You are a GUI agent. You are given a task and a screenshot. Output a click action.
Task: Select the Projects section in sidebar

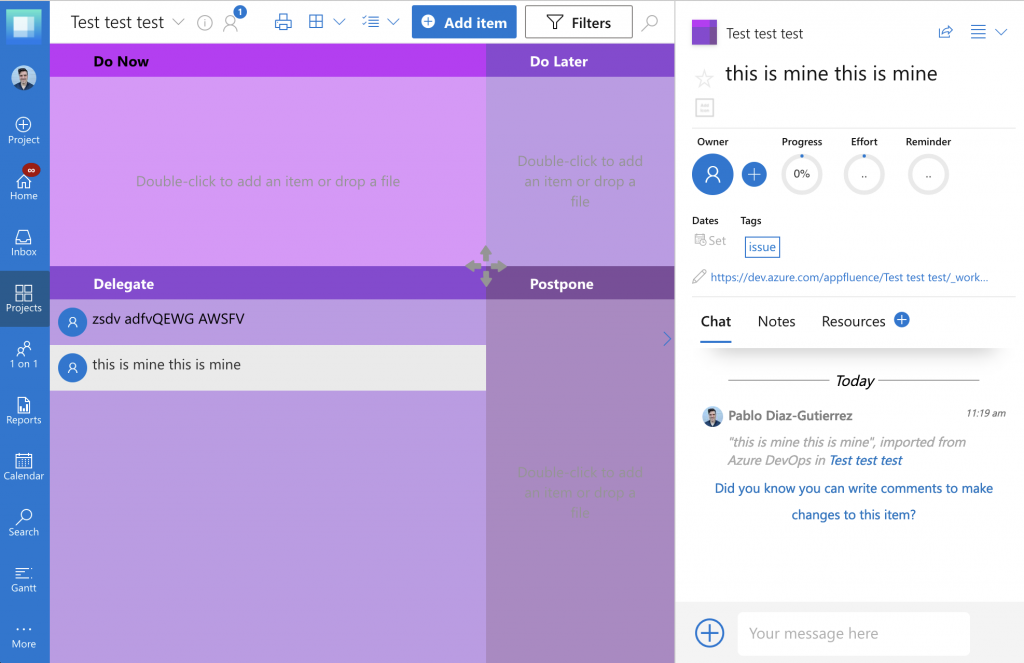[23, 298]
